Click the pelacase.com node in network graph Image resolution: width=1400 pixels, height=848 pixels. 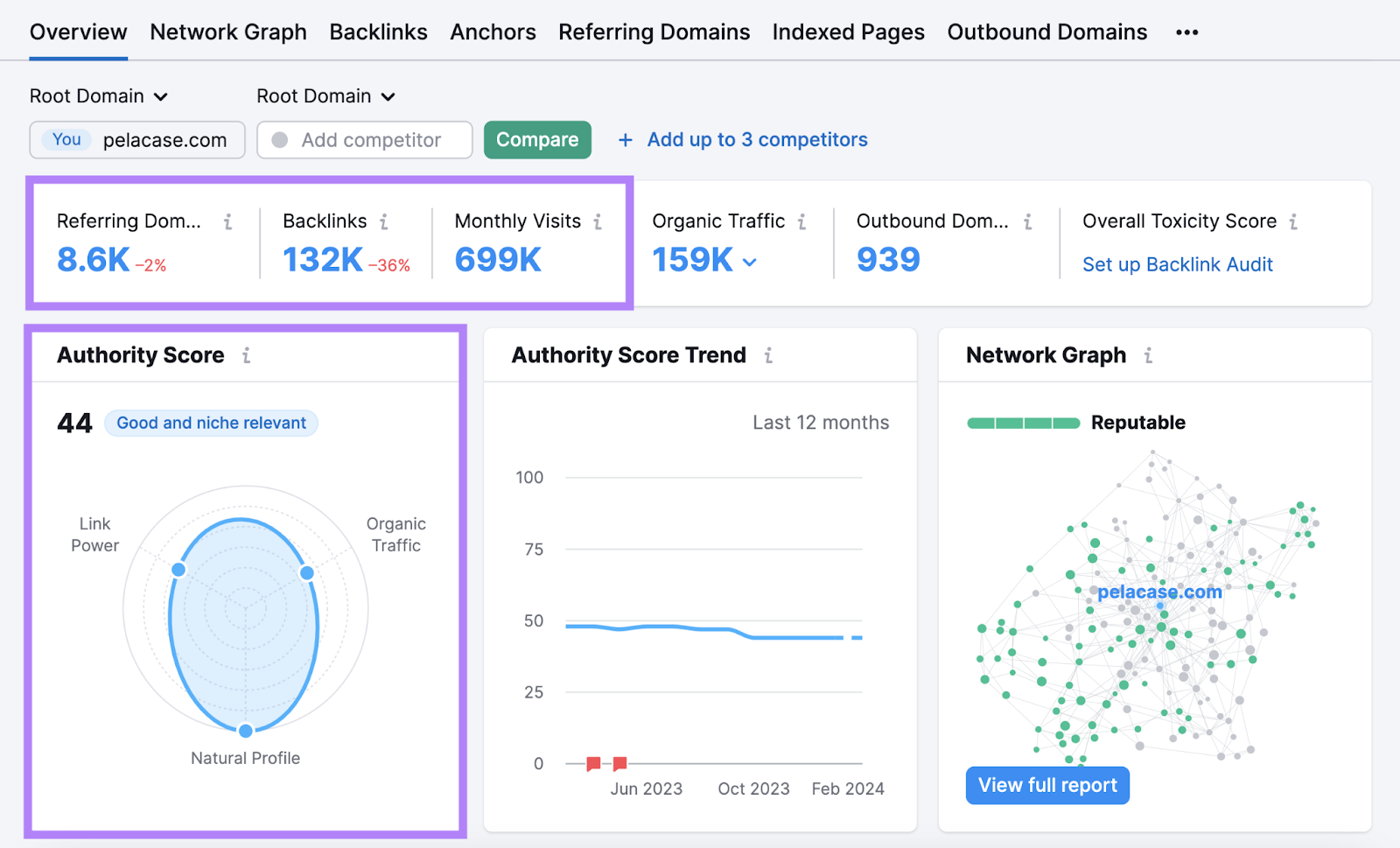(1160, 606)
